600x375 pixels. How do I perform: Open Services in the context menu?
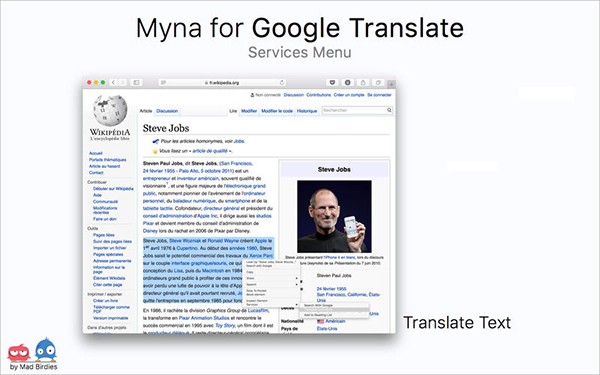(251, 305)
